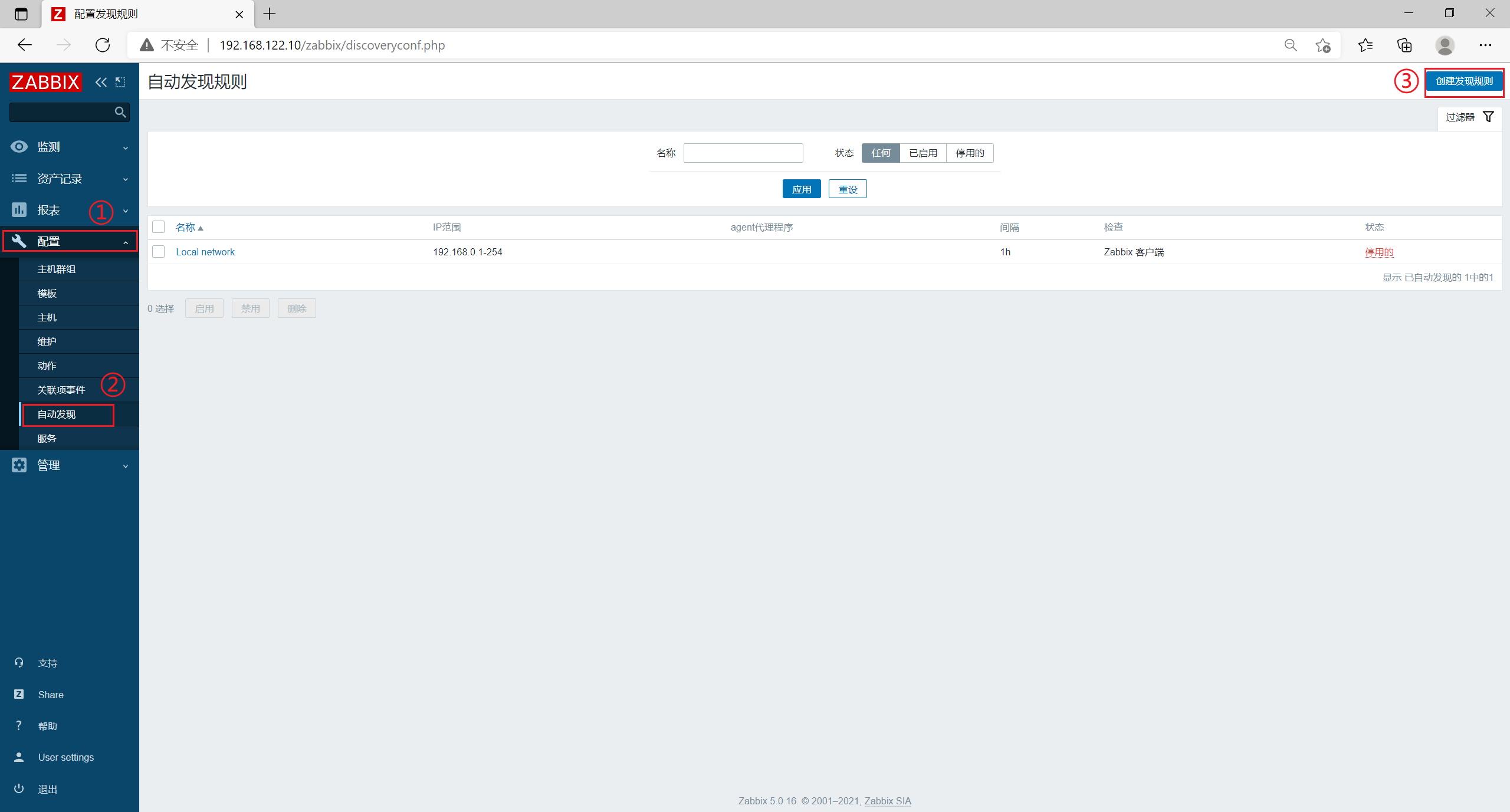Collapse the 配置 menu chevron

pos(126,242)
